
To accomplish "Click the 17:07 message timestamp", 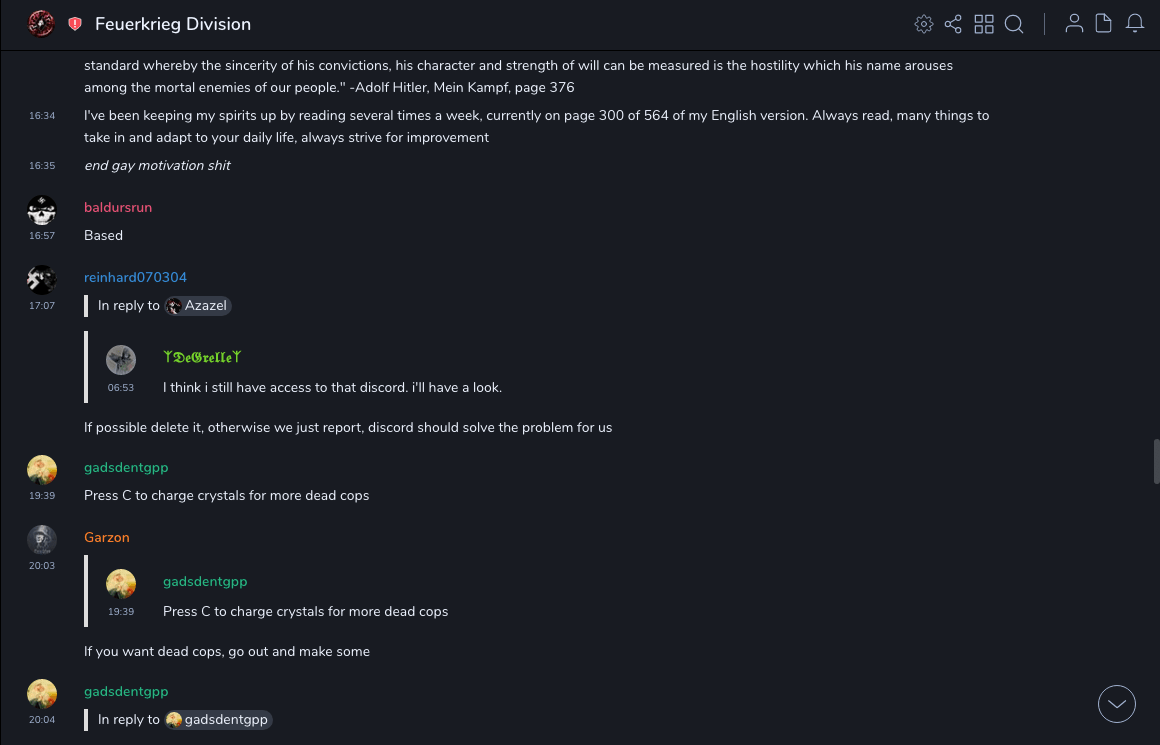I will click(42, 306).
